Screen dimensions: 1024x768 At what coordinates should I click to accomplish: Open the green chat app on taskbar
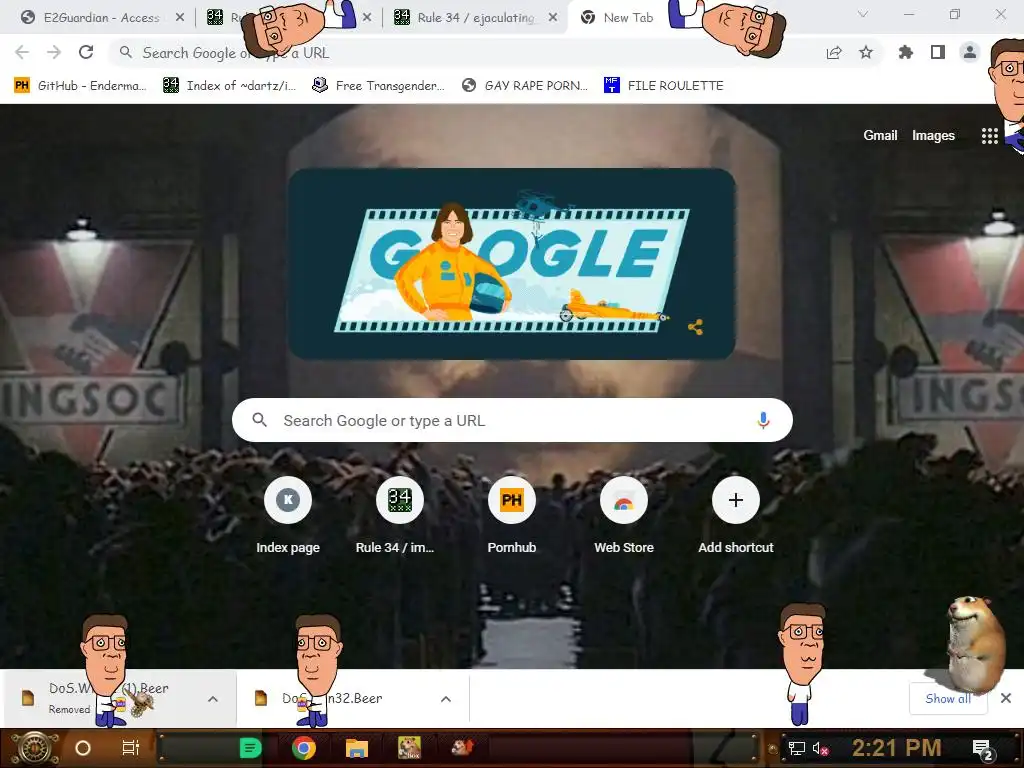point(250,748)
